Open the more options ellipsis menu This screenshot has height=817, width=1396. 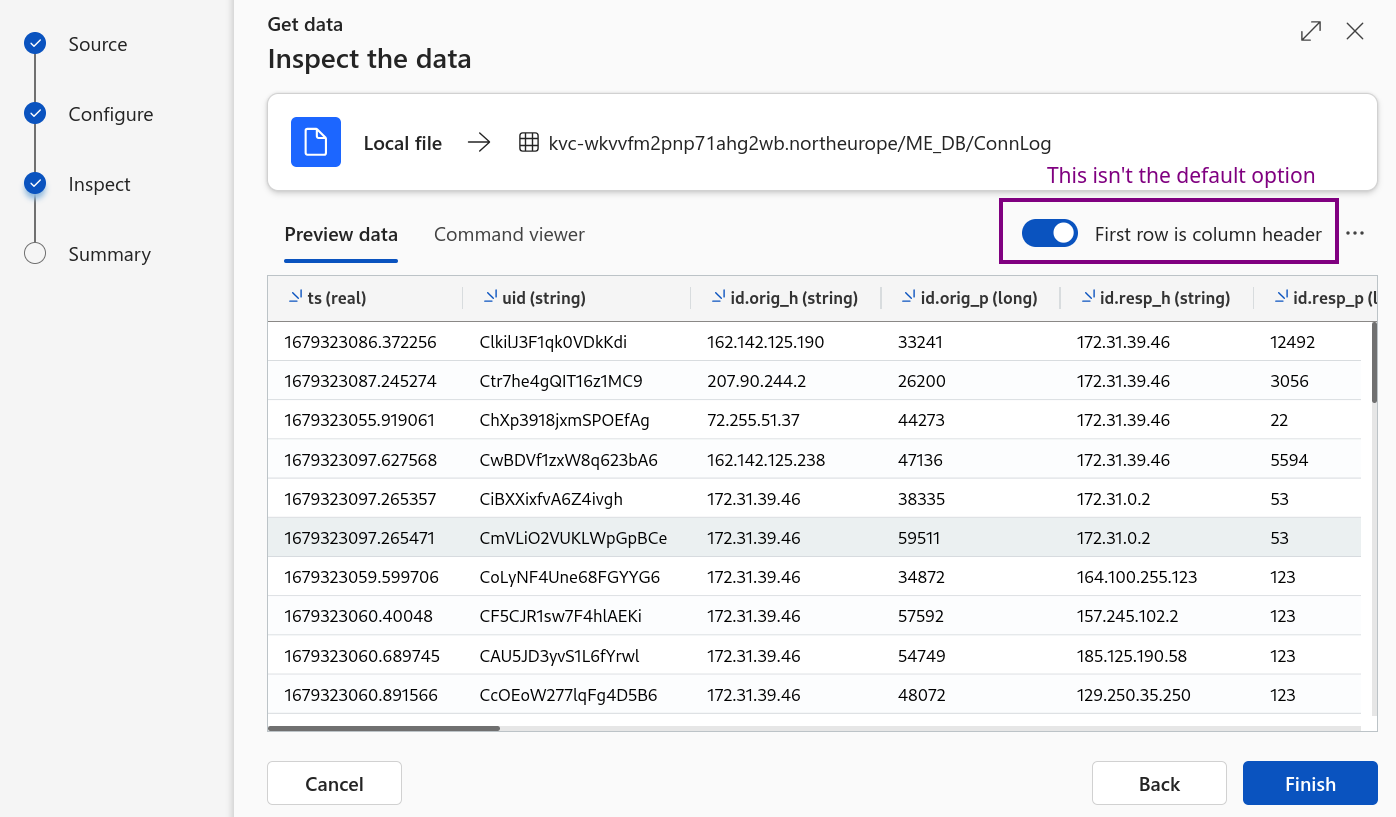click(x=1355, y=234)
